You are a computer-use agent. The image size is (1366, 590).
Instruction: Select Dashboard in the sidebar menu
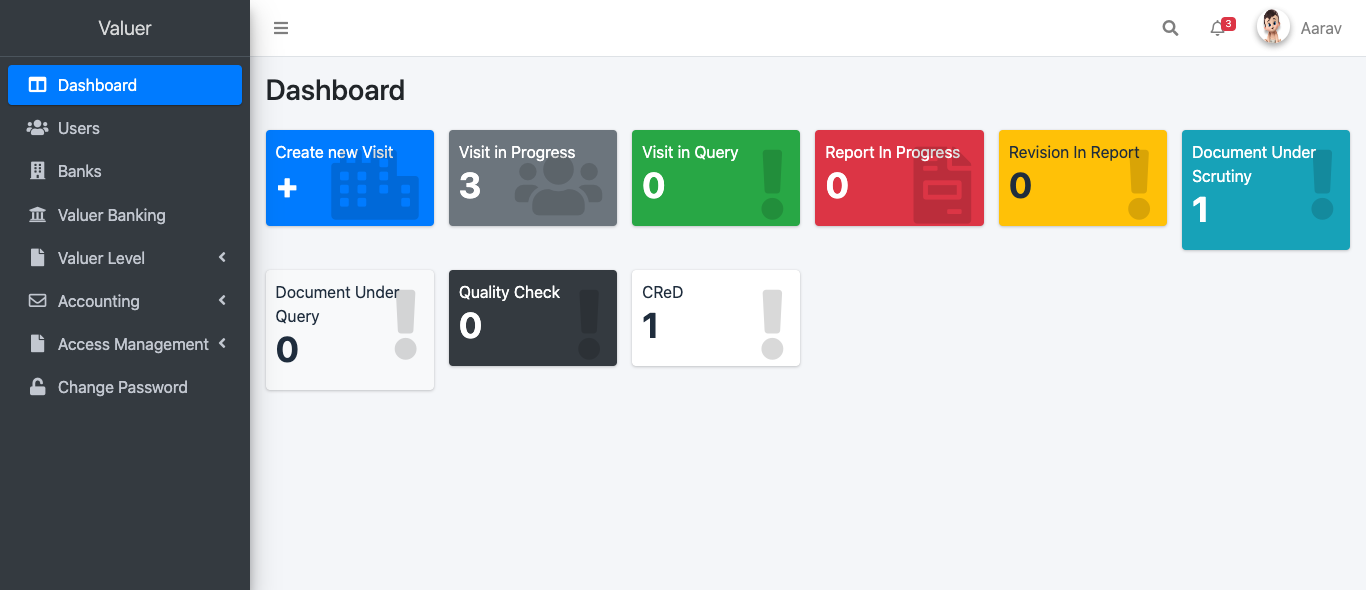[125, 85]
